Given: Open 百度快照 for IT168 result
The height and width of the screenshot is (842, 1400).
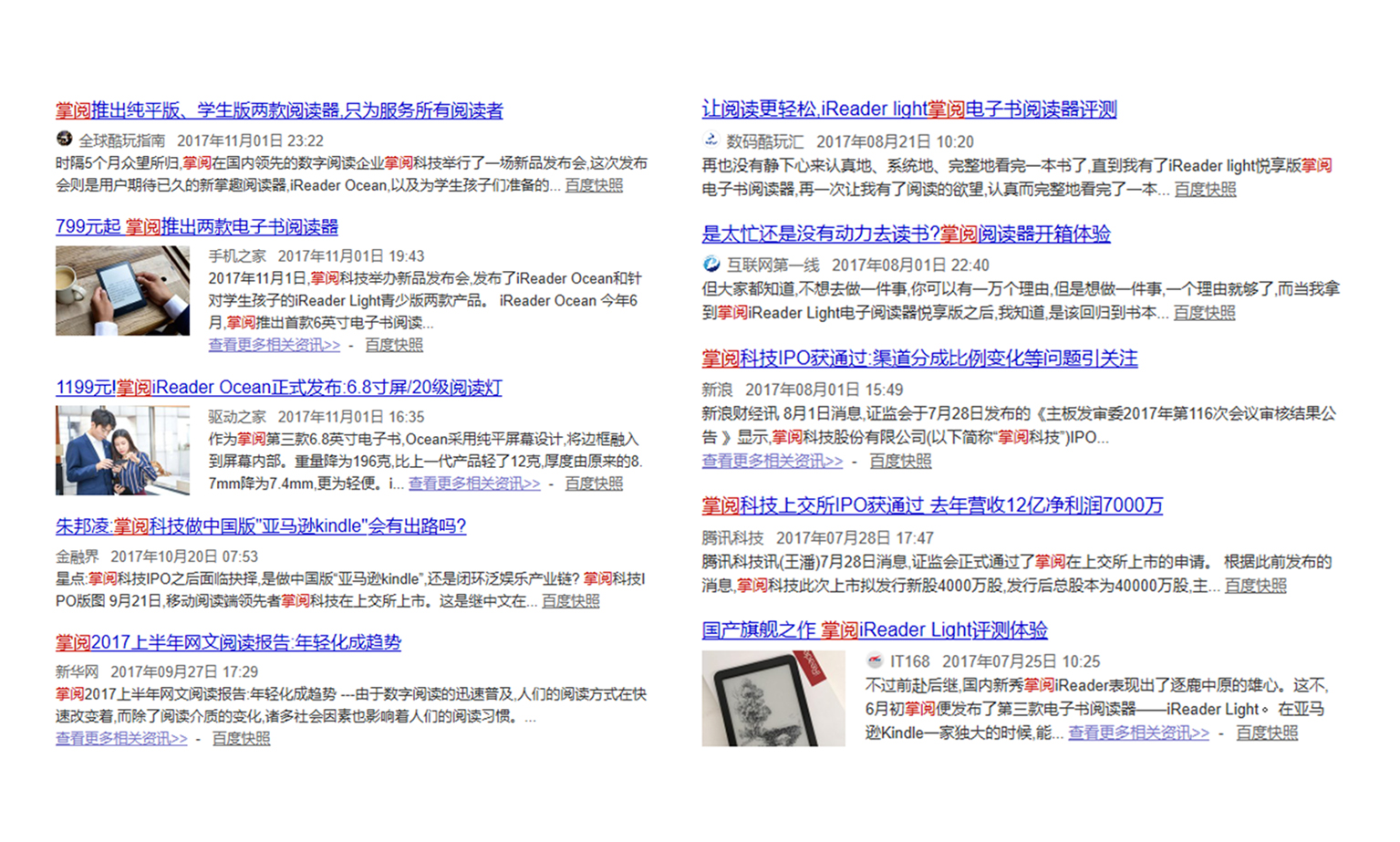Looking at the screenshot, I should coord(1267,733).
